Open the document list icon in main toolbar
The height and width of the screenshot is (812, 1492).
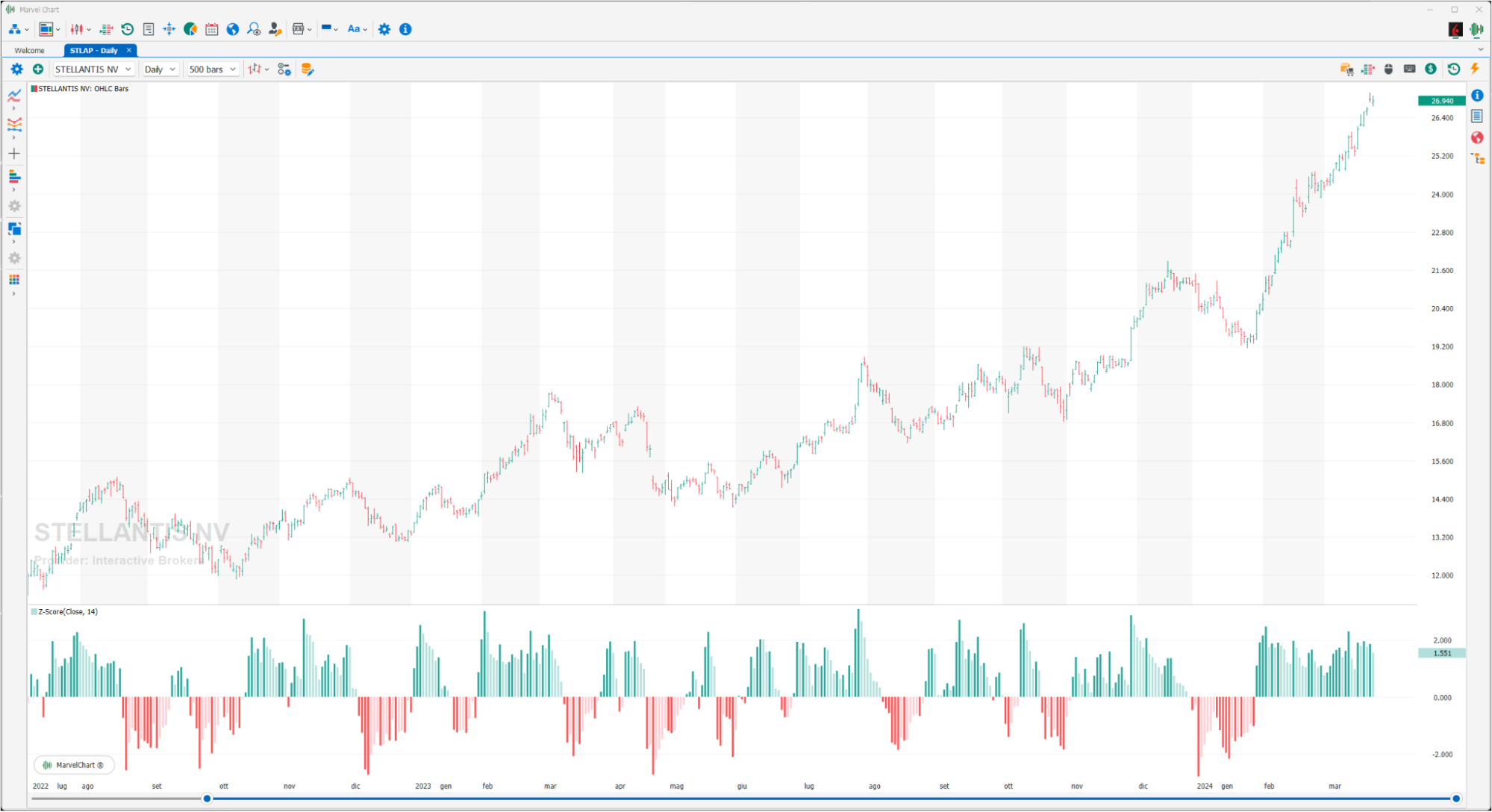149,29
